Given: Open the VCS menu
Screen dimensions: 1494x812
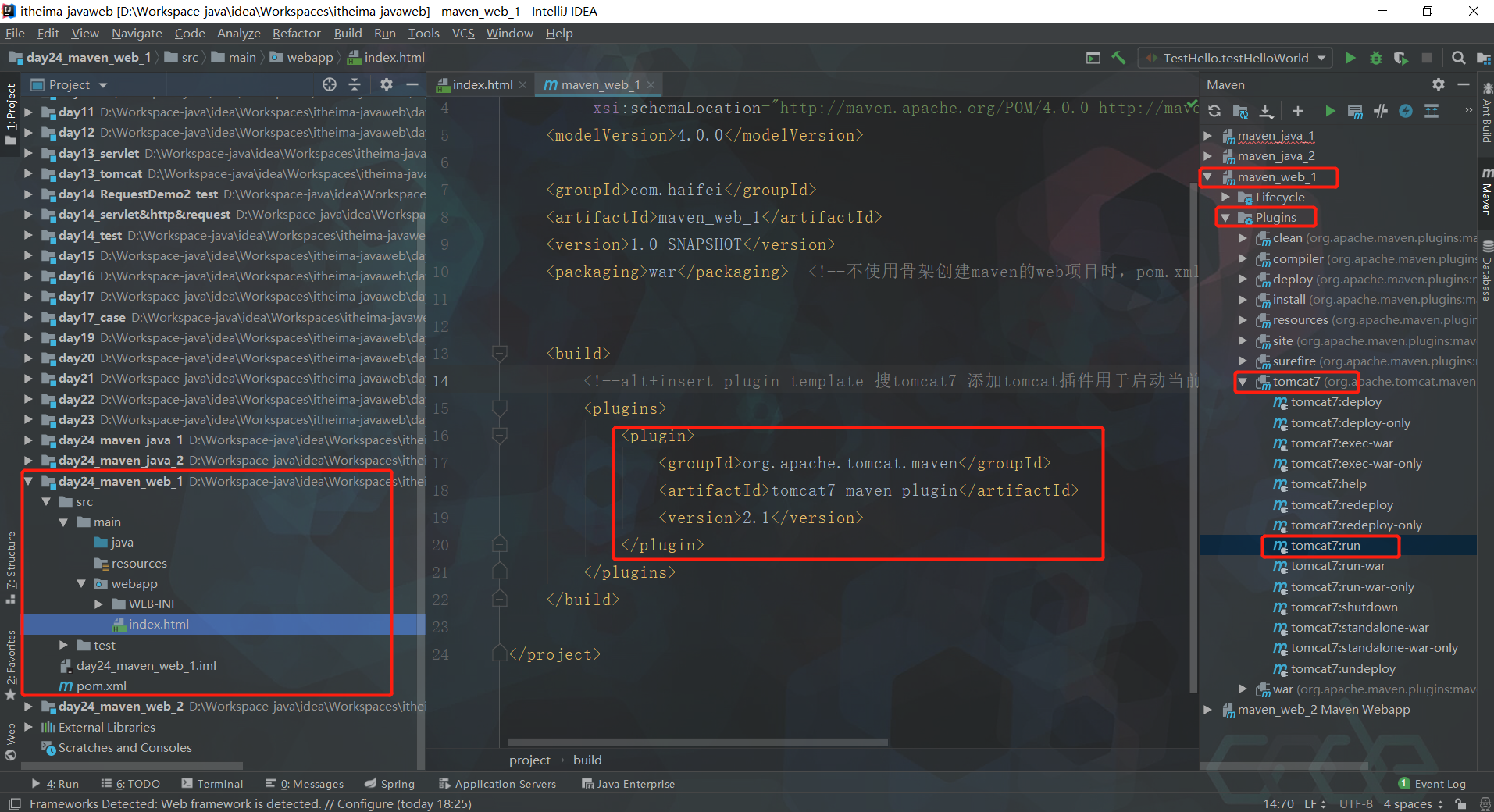Looking at the screenshot, I should [463, 34].
